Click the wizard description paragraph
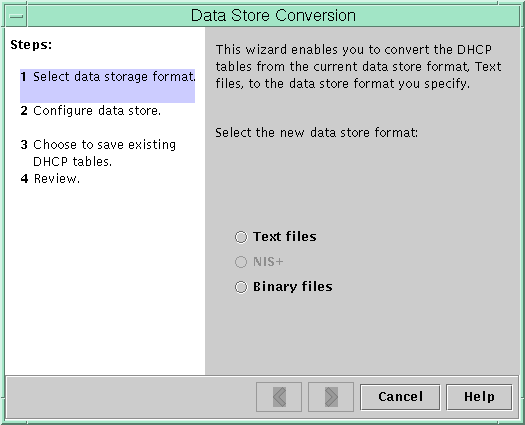 click(358, 67)
